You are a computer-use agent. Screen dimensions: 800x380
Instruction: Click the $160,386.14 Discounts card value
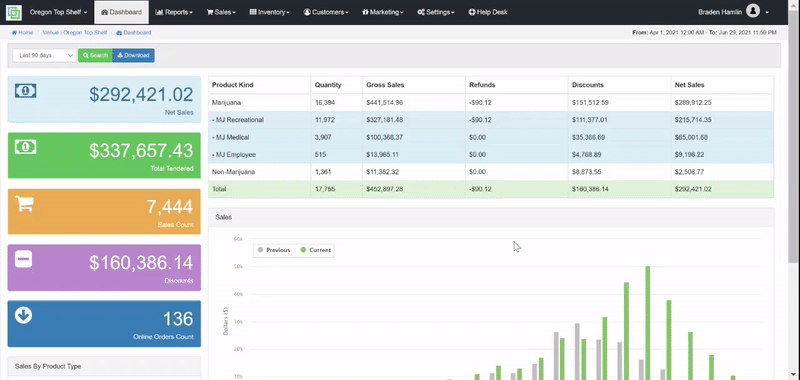point(141,263)
